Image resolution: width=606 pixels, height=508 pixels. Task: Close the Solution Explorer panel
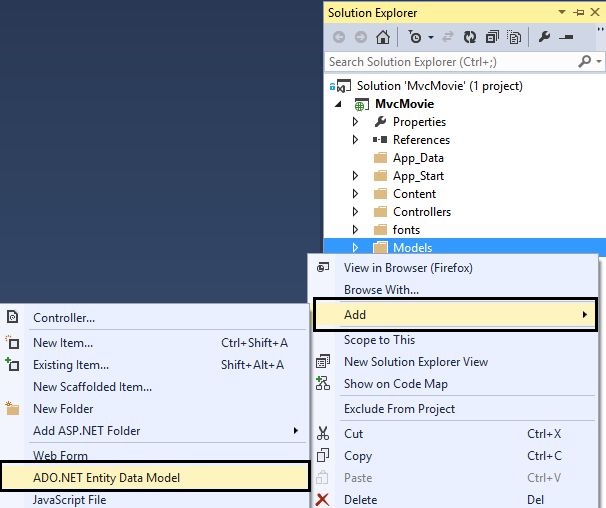[595, 12]
